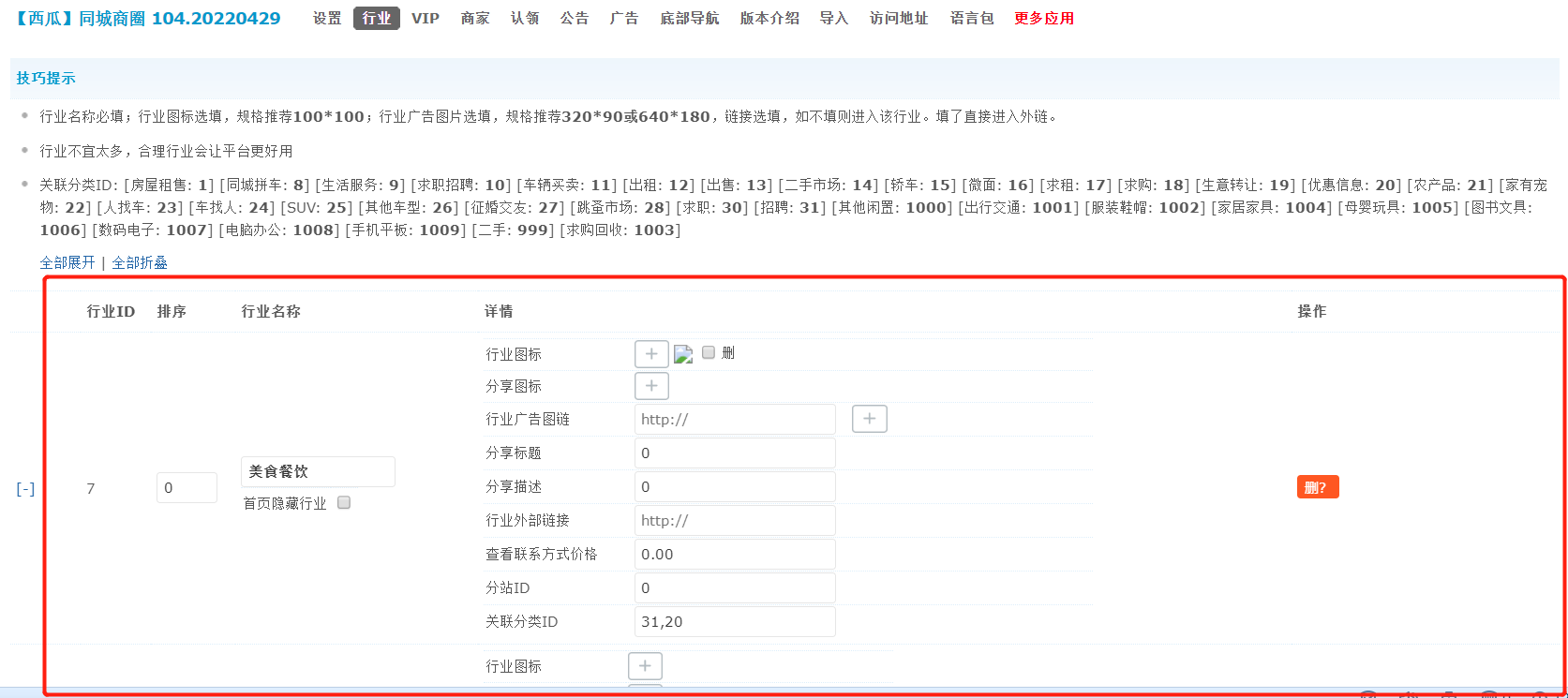Focus the 行业外部链接 input field

coord(735,520)
